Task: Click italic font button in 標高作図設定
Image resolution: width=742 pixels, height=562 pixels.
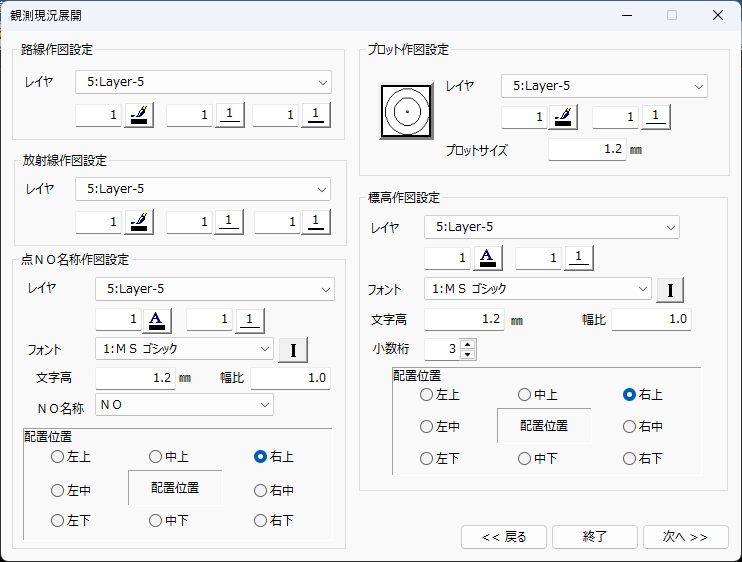Action: pos(670,290)
